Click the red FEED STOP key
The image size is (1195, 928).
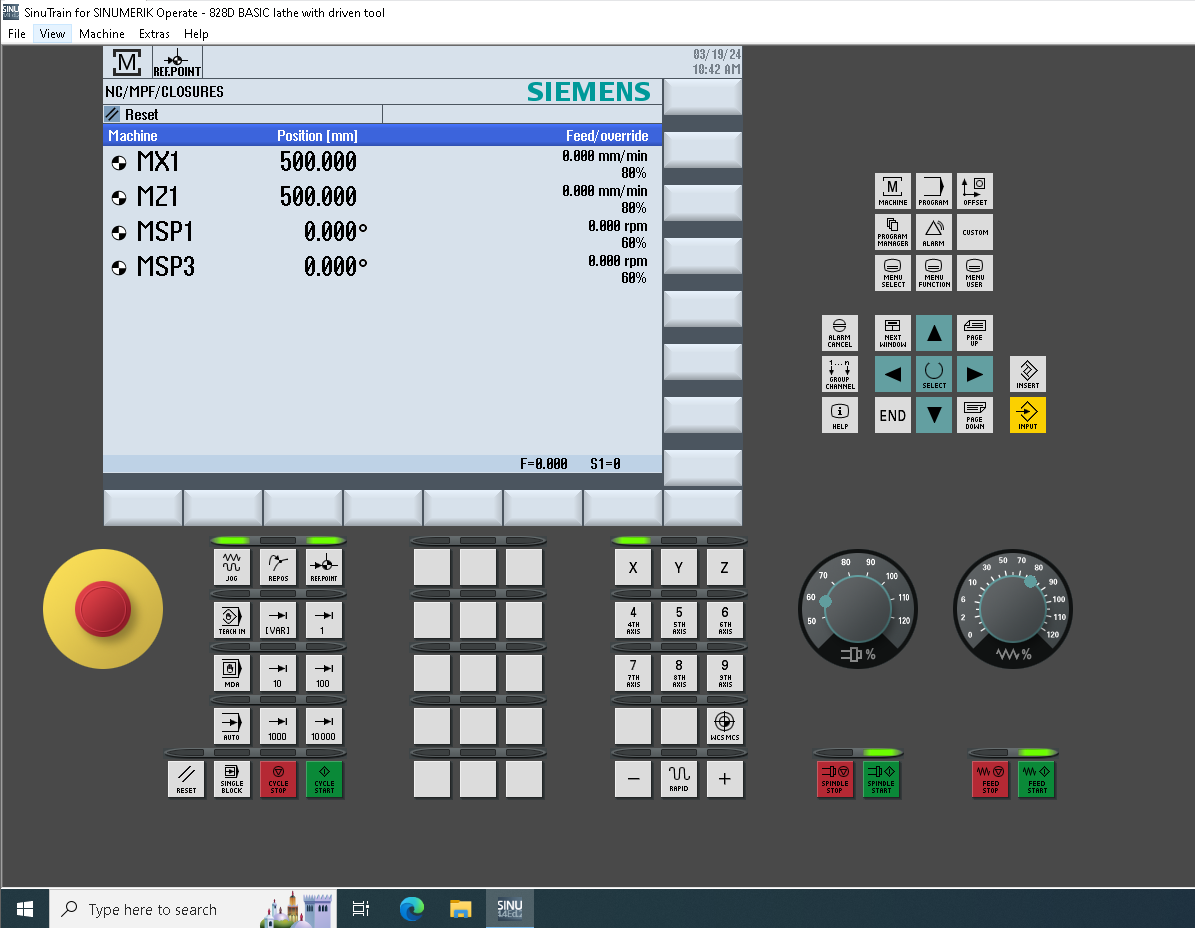[x=990, y=779]
